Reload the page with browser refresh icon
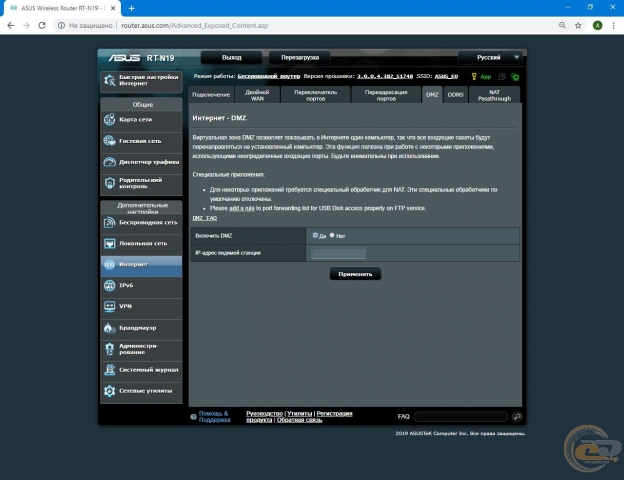Image resolution: width=624 pixels, height=480 pixels. (x=42, y=25)
